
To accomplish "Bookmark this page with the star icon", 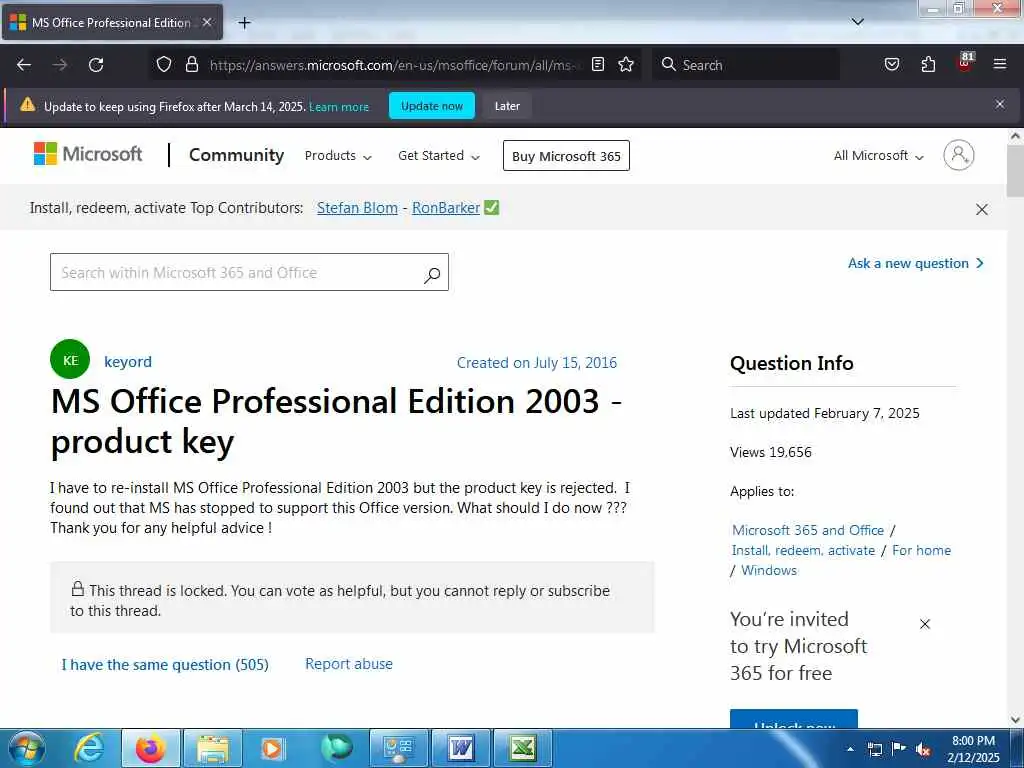I will pyautogui.click(x=626, y=64).
